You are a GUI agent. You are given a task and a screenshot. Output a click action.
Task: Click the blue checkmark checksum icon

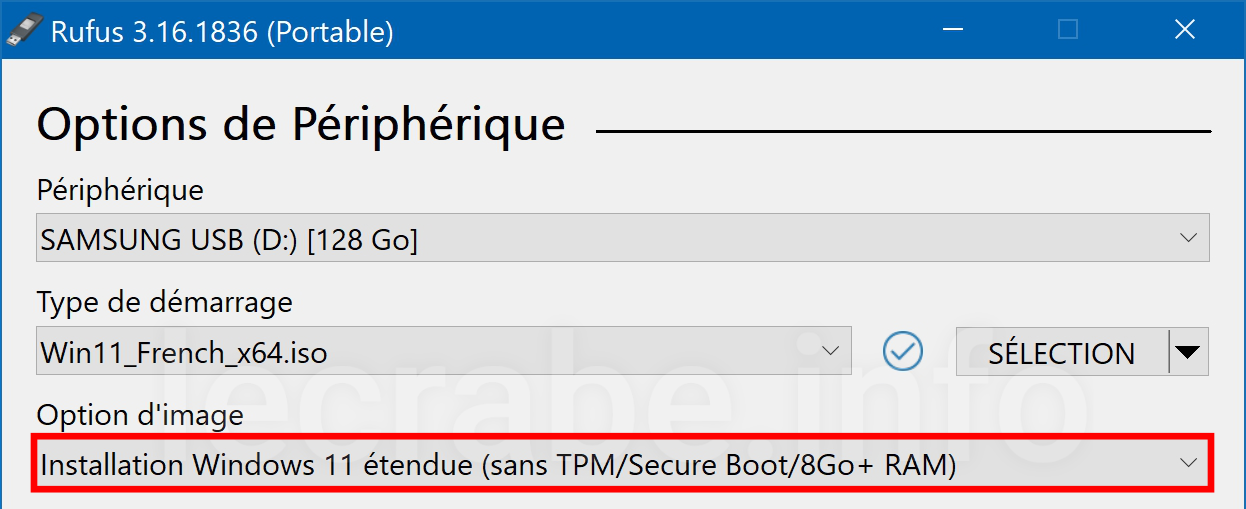pos(903,351)
